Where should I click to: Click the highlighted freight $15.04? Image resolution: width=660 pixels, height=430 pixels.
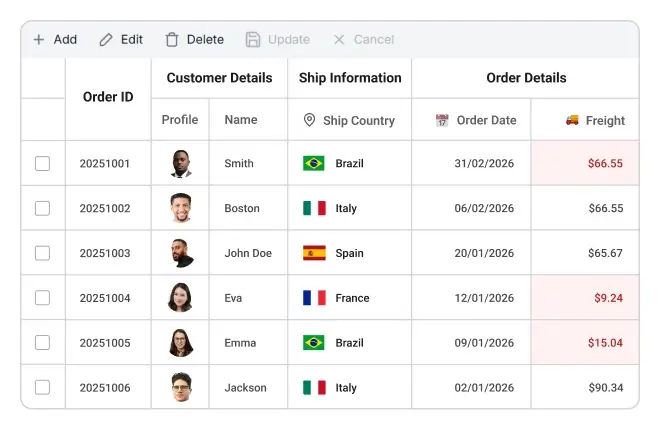point(605,342)
